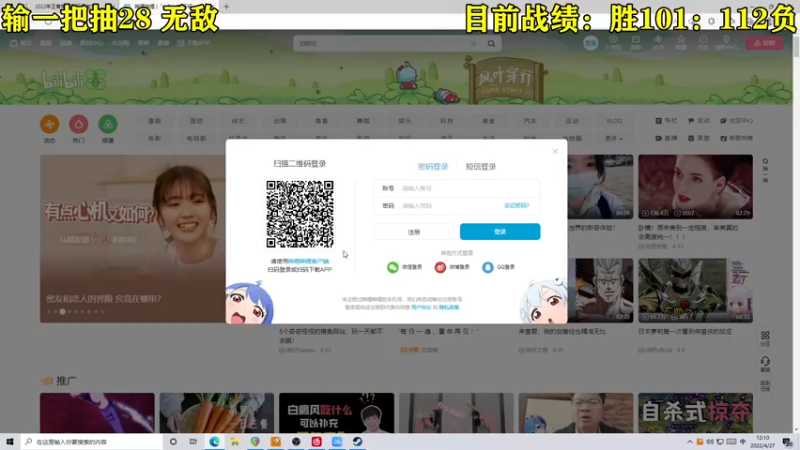Click the 换一换 refresh icon at right edge
This screenshot has width=800, height=450.
765,171
